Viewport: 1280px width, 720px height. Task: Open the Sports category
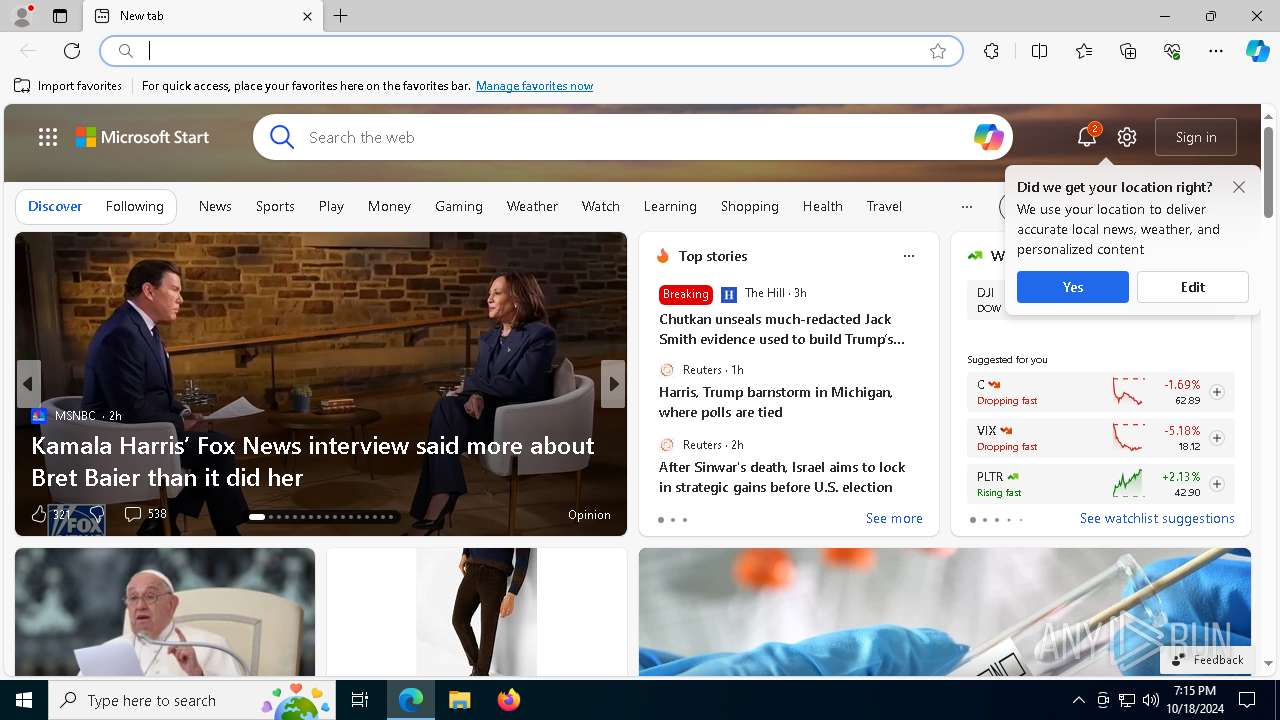[275, 206]
